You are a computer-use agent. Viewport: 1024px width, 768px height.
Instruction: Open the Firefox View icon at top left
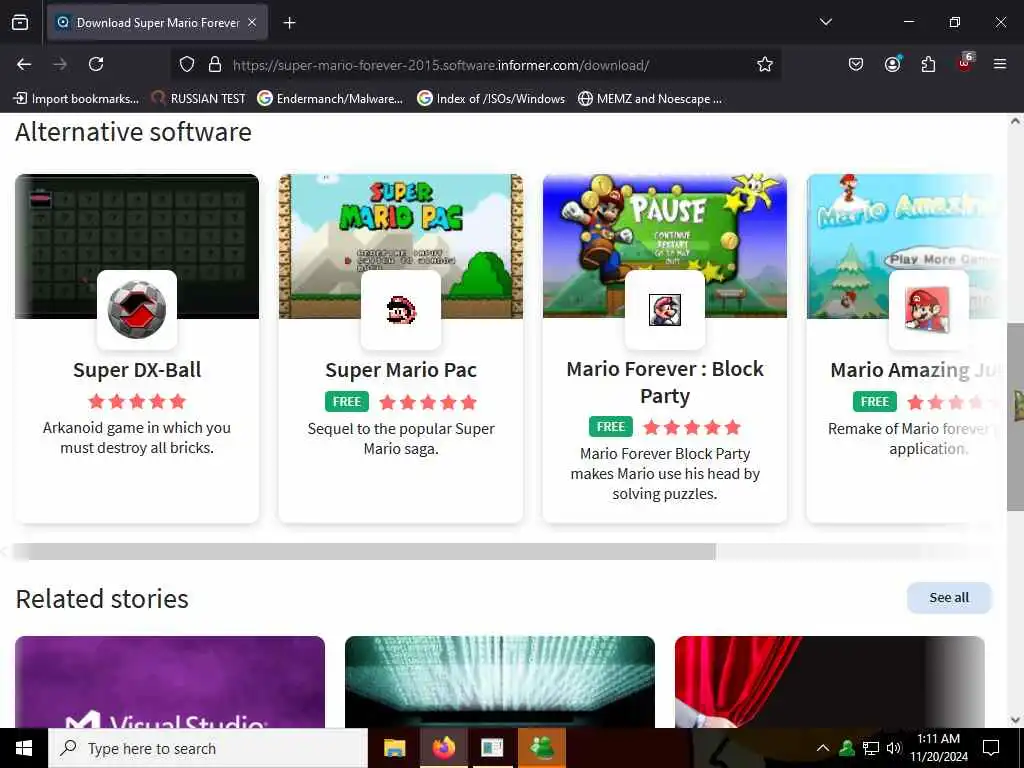[20, 22]
